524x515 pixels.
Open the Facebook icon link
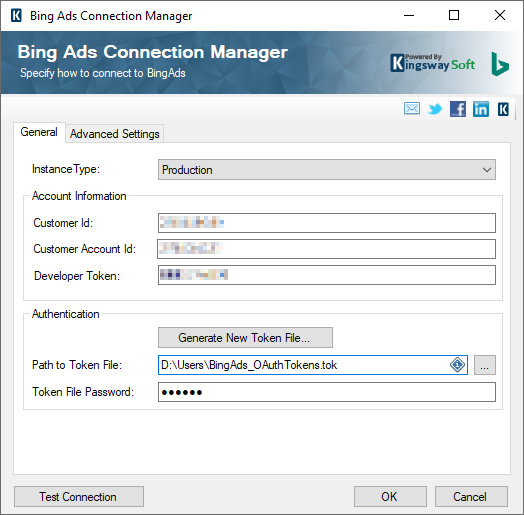click(x=458, y=109)
